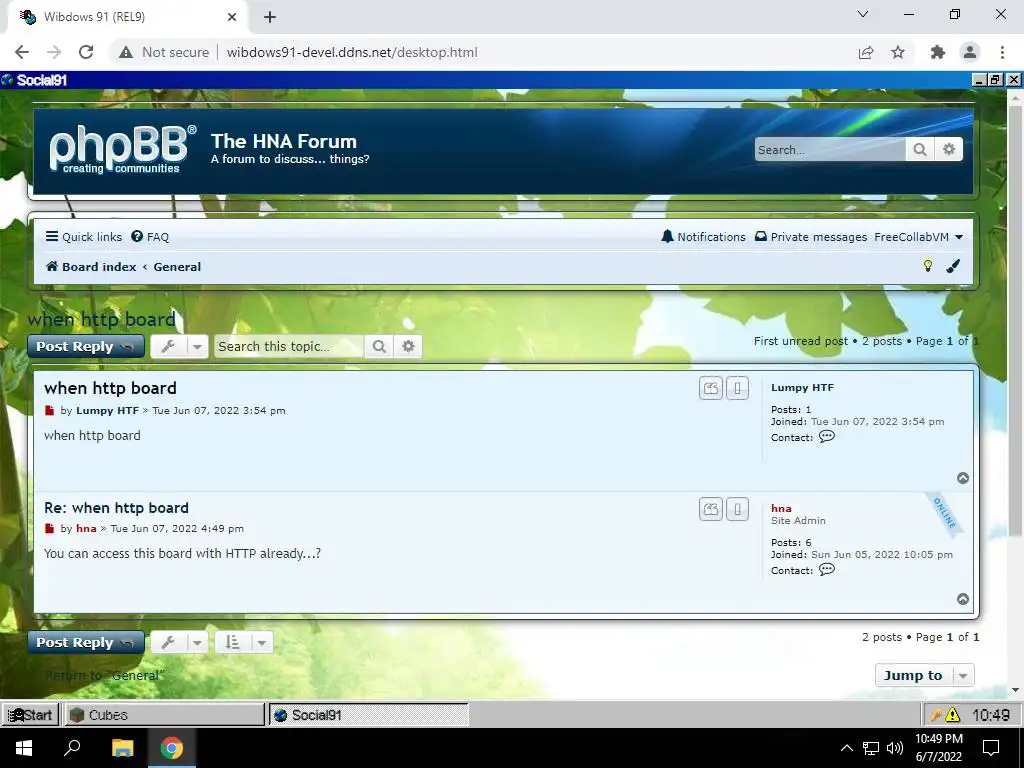Viewport: 1024px width, 768px height.
Task: Open topic advanced search gear
Action: pos(408,346)
